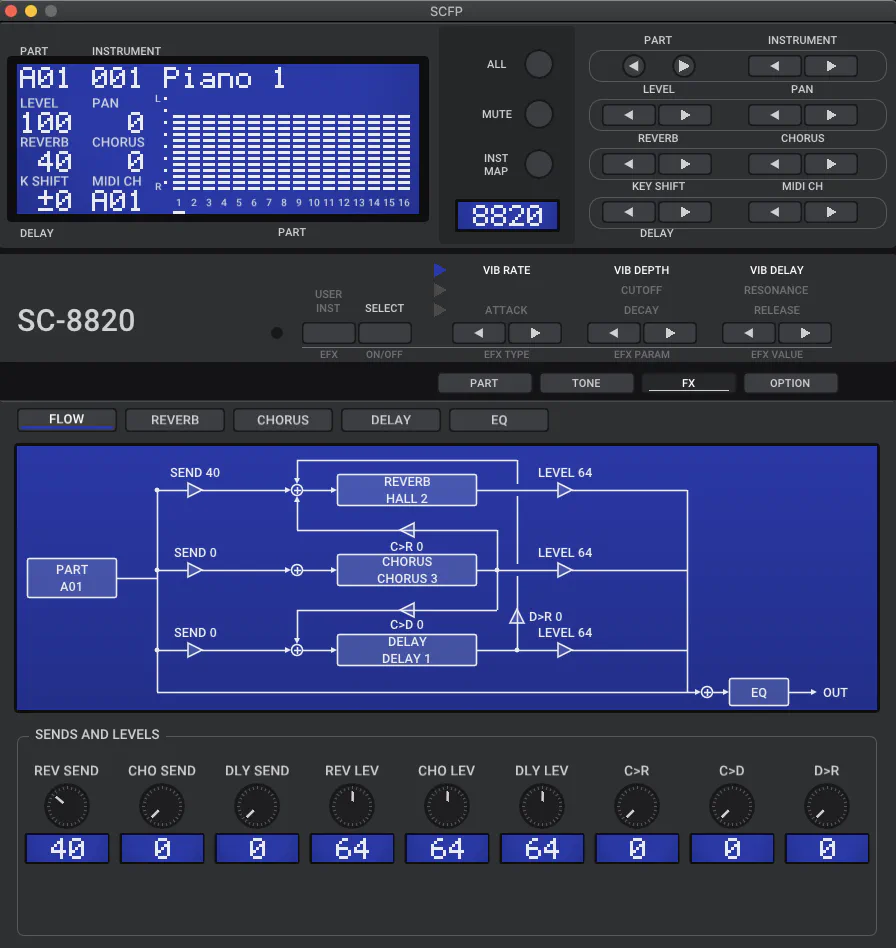The width and height of the screenshot is (896, 948).
Task: Click the DLY LEV value field
Action: [x=542, y=849]
